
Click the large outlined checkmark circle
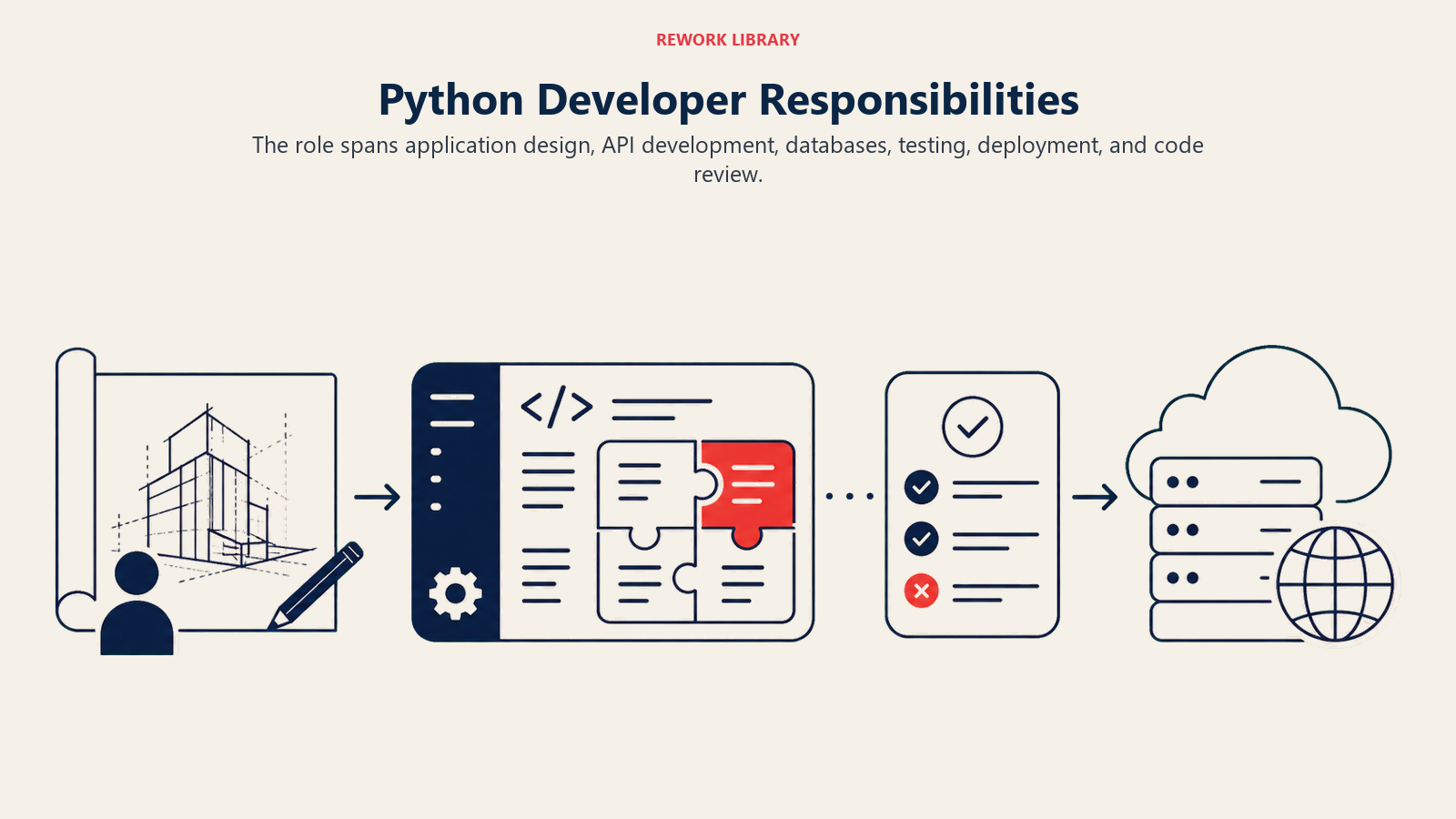coord(973,426)
